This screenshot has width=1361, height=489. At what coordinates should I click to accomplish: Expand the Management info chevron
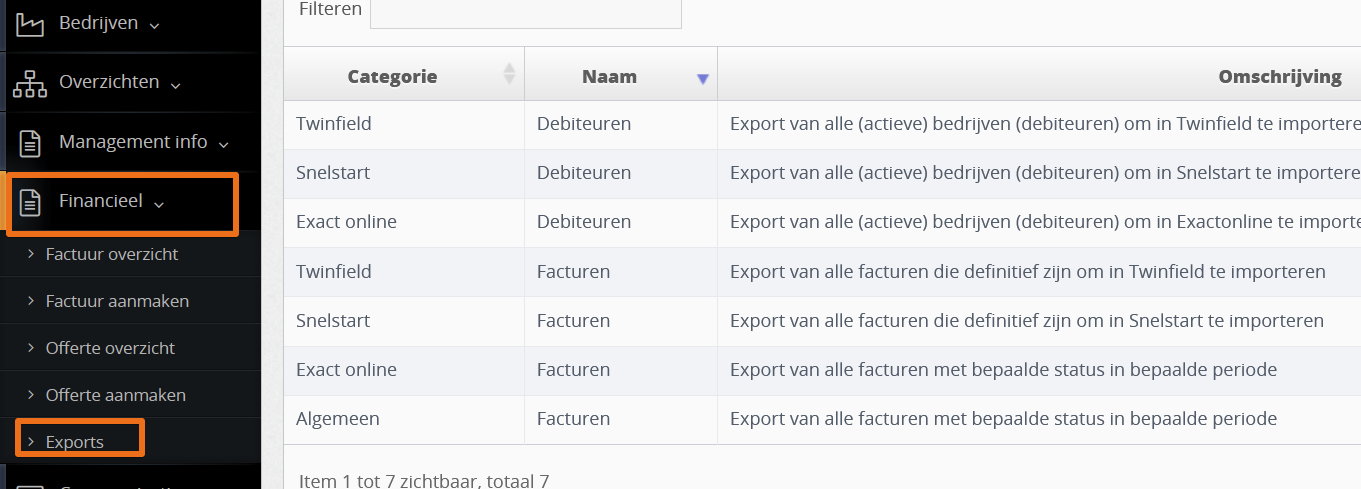223,146
